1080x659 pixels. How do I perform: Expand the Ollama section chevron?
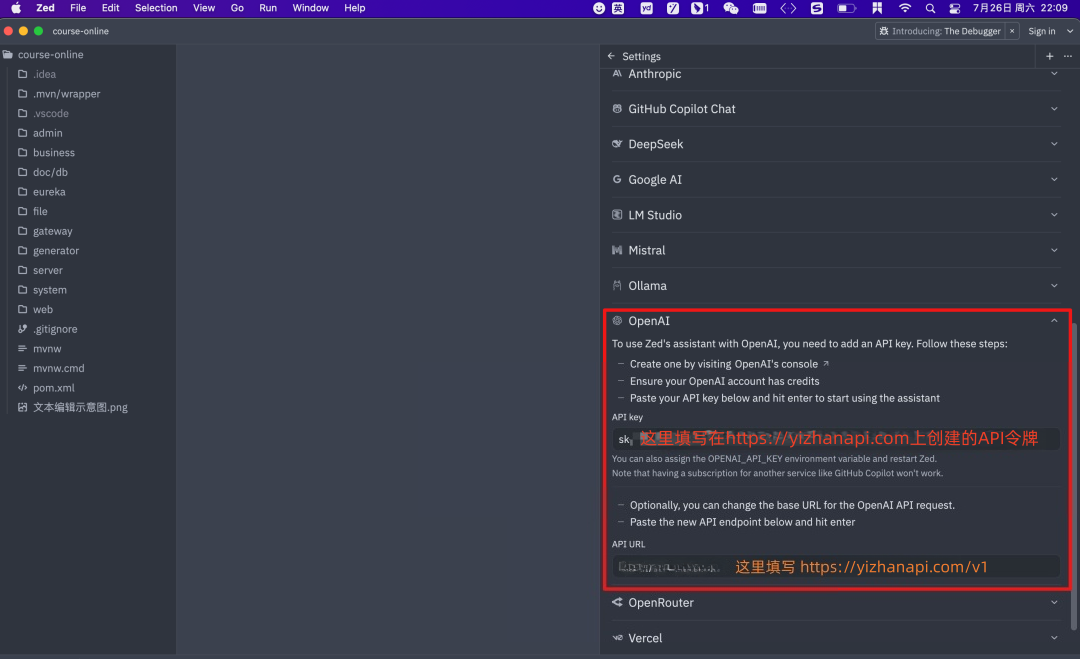click(1054, 285)
